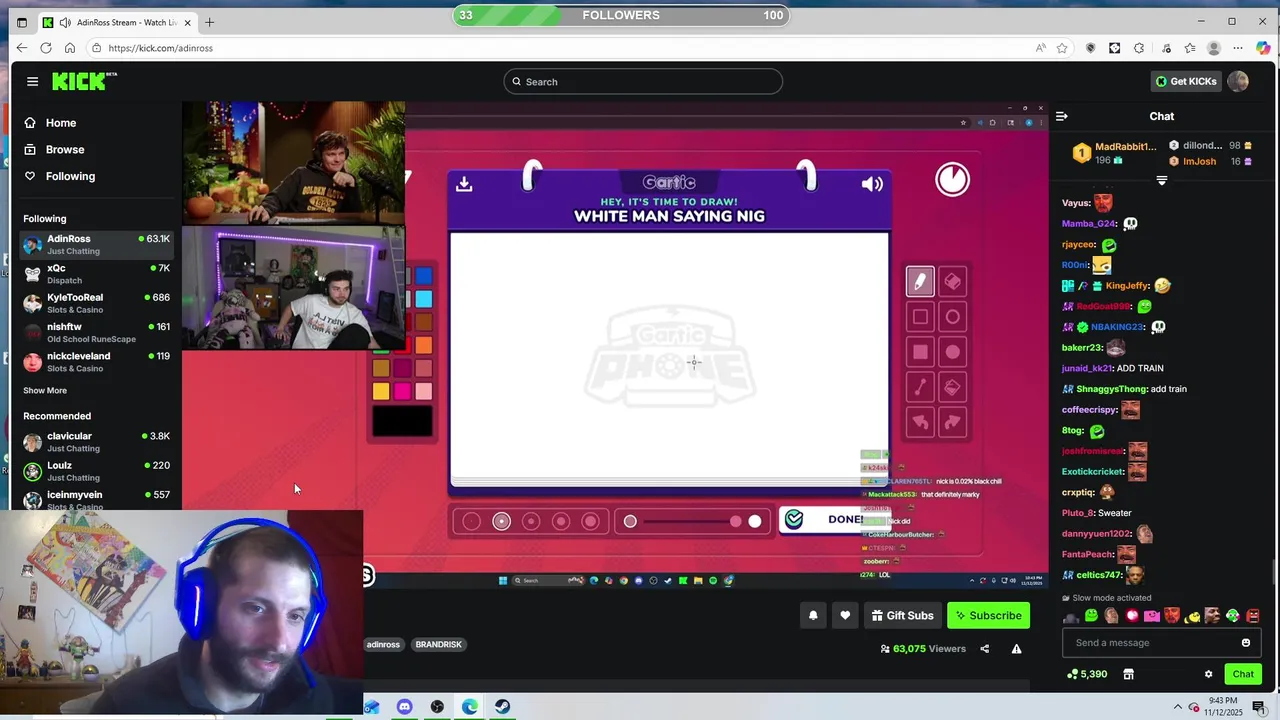Viewport: 1280px width, 720px height.
Task: Open the Kick shop icon below chat
Action: (1128, 674)
